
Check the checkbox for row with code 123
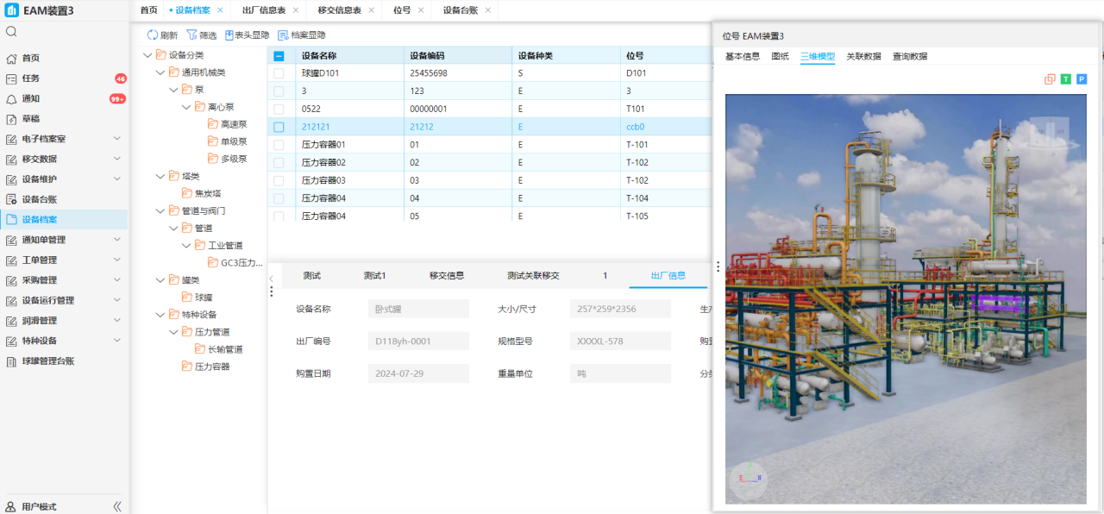279,91
